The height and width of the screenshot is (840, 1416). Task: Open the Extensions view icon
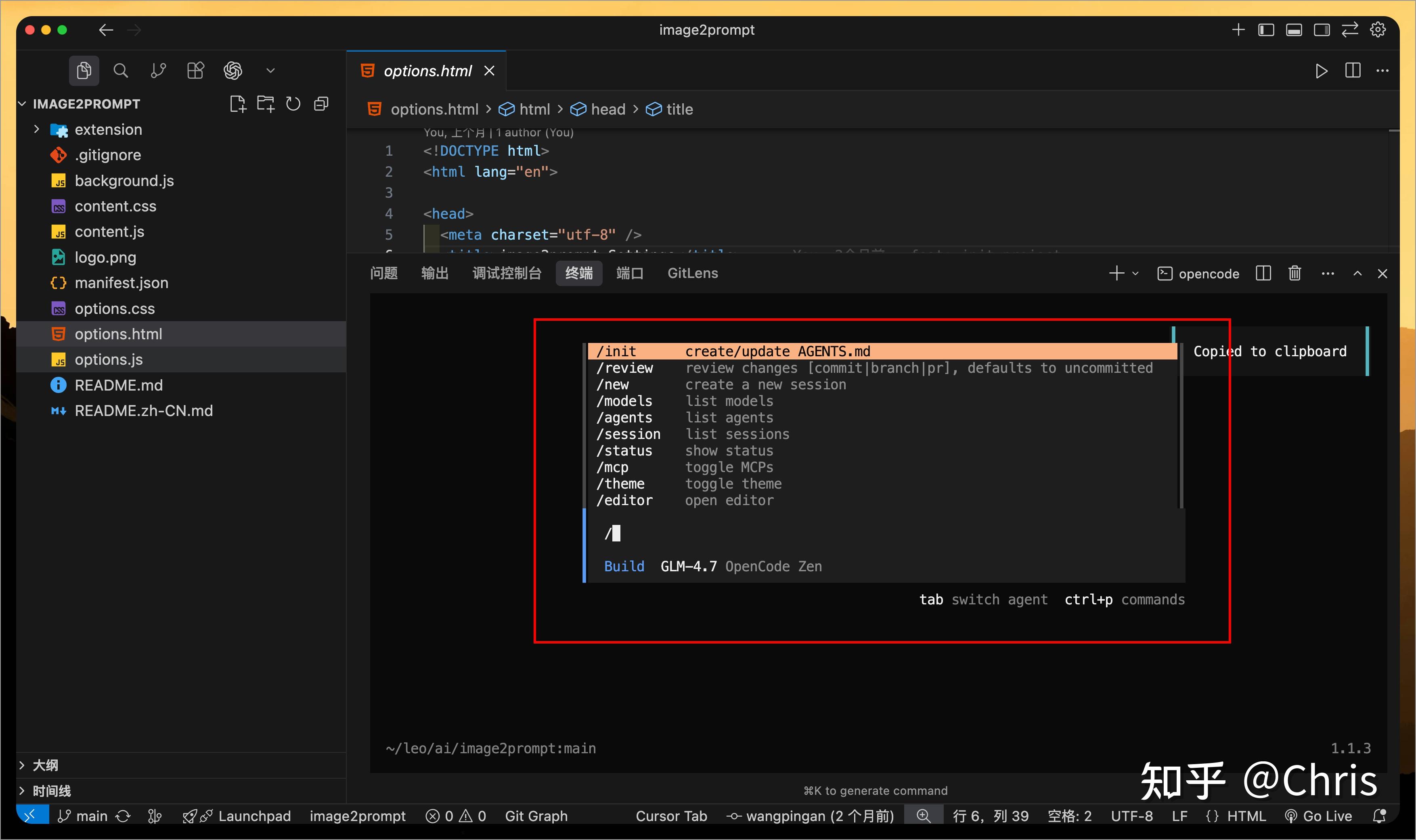click(195, 71)
